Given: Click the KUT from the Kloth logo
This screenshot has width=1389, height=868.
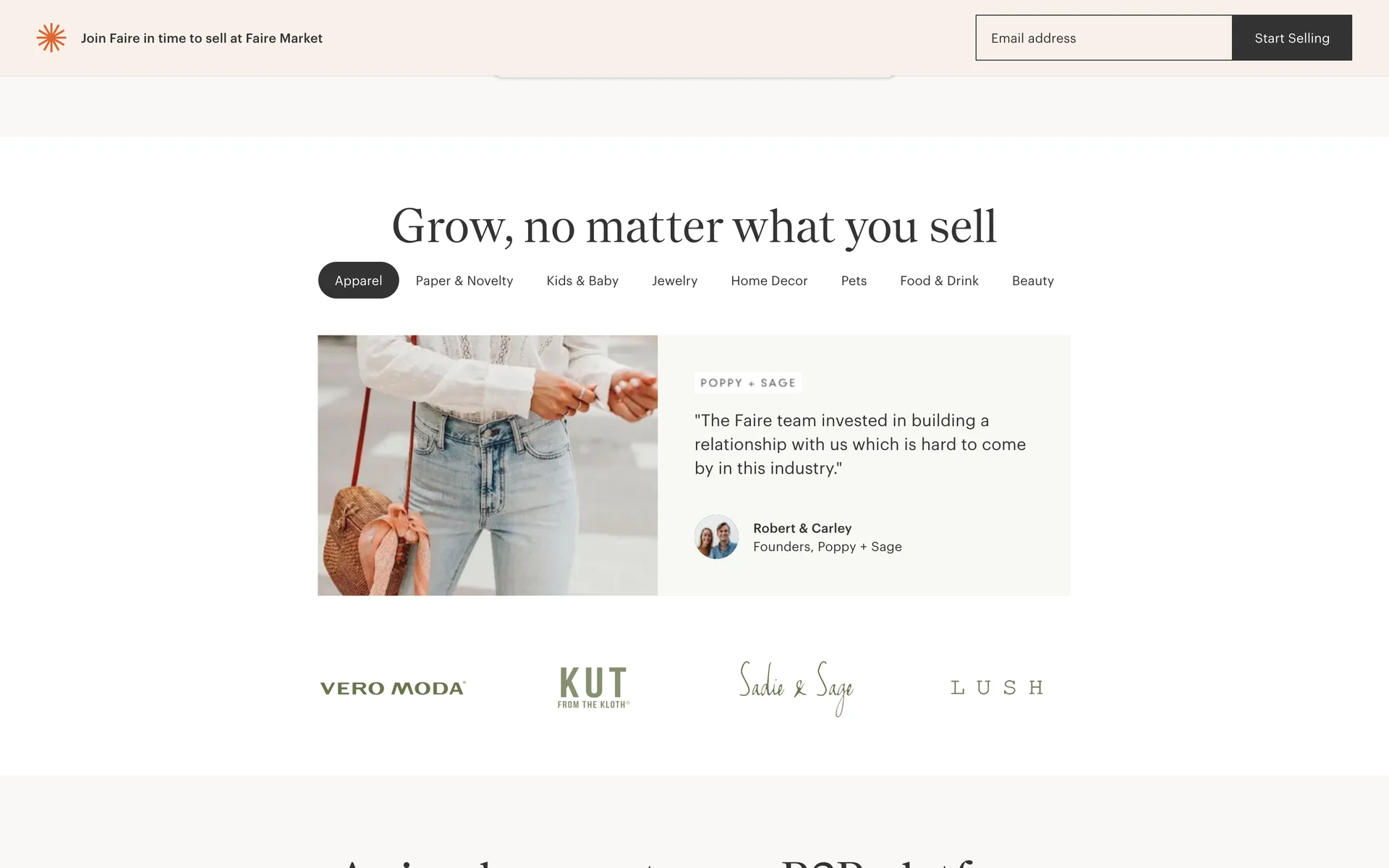Looking at the screenshot, I should point(593,687).
